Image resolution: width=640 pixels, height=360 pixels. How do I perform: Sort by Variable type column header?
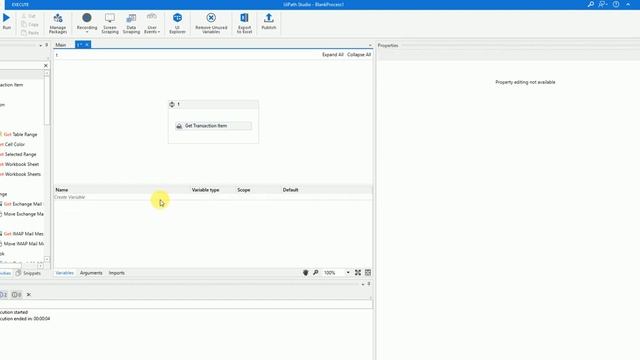point(205,190)
